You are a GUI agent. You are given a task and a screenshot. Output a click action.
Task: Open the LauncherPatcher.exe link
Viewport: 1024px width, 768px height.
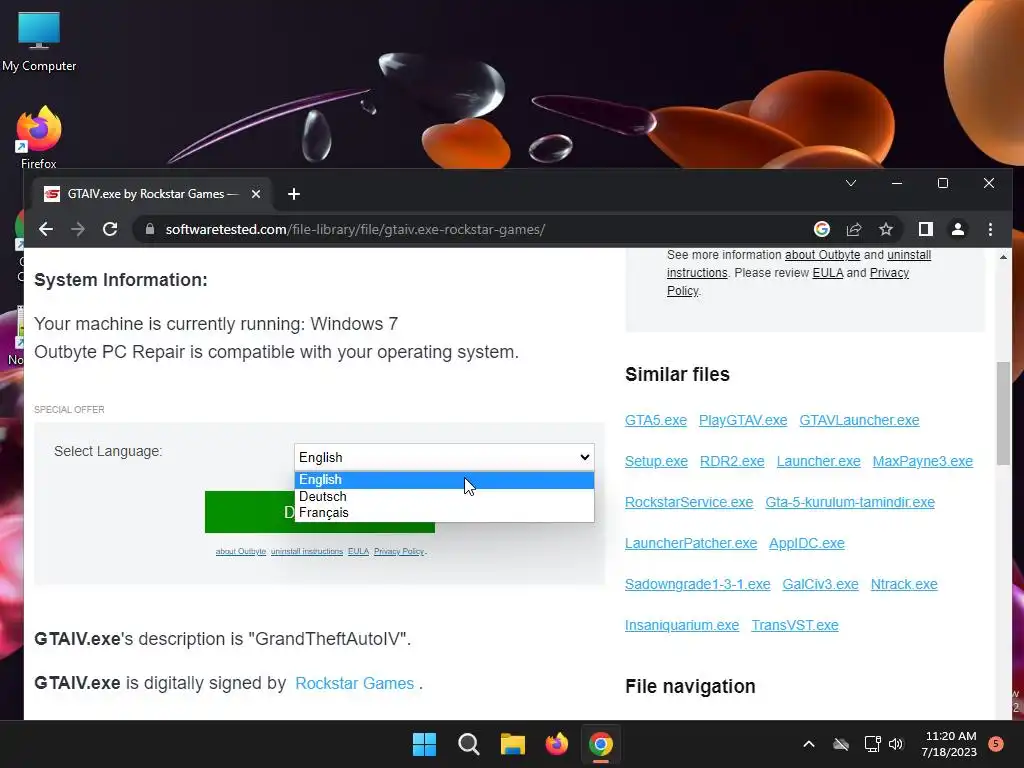point(690,543)
